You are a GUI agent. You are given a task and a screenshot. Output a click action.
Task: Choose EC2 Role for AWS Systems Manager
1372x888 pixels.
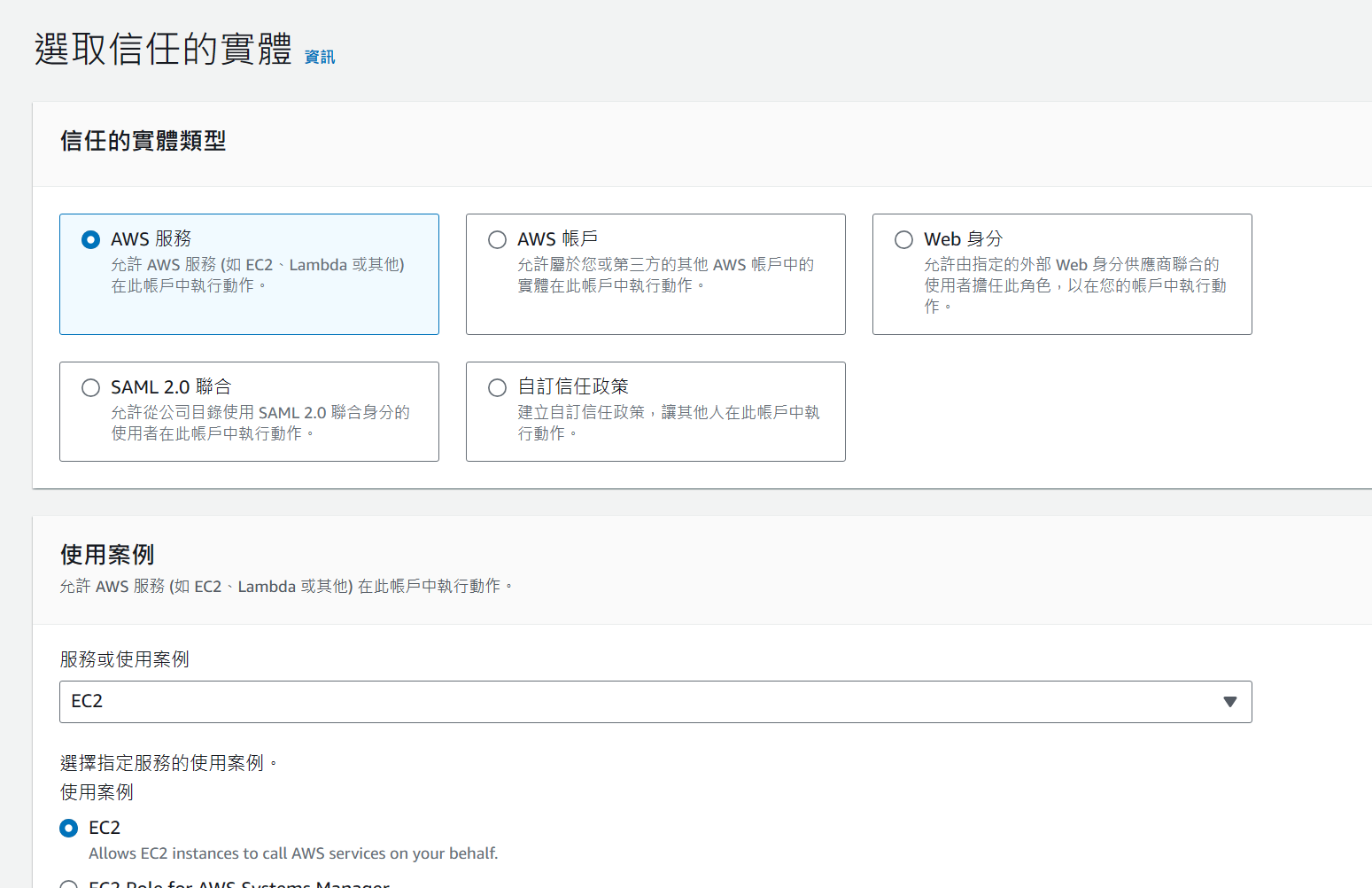click(x=68, y=884)
